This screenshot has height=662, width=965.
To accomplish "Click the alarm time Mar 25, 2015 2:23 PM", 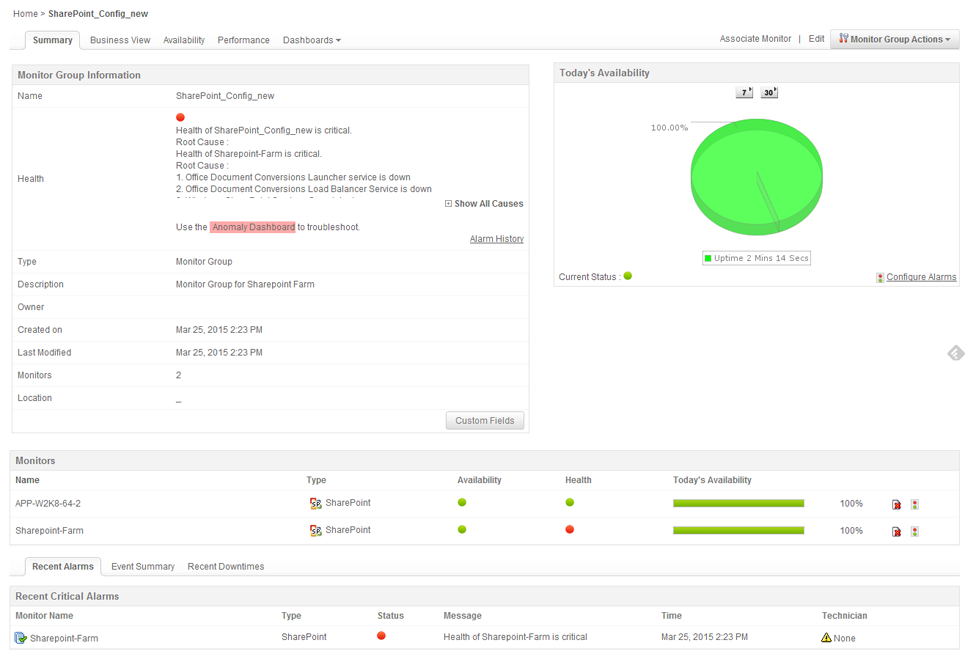I will (705, 637).
